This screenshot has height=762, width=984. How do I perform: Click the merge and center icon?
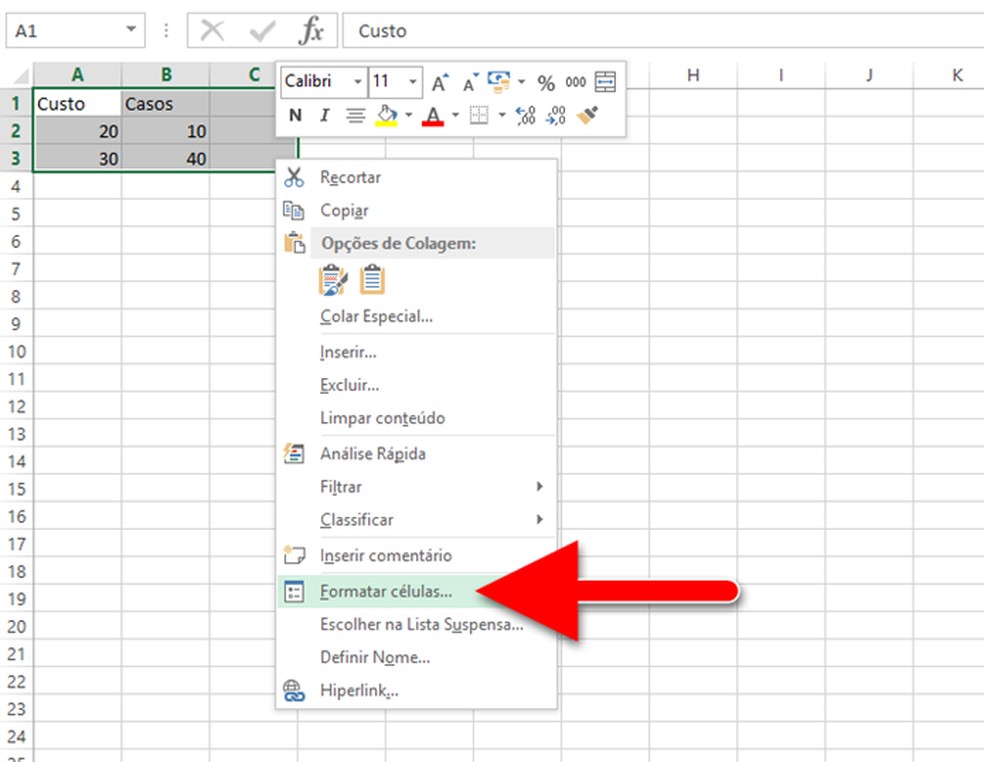point(605,82)
